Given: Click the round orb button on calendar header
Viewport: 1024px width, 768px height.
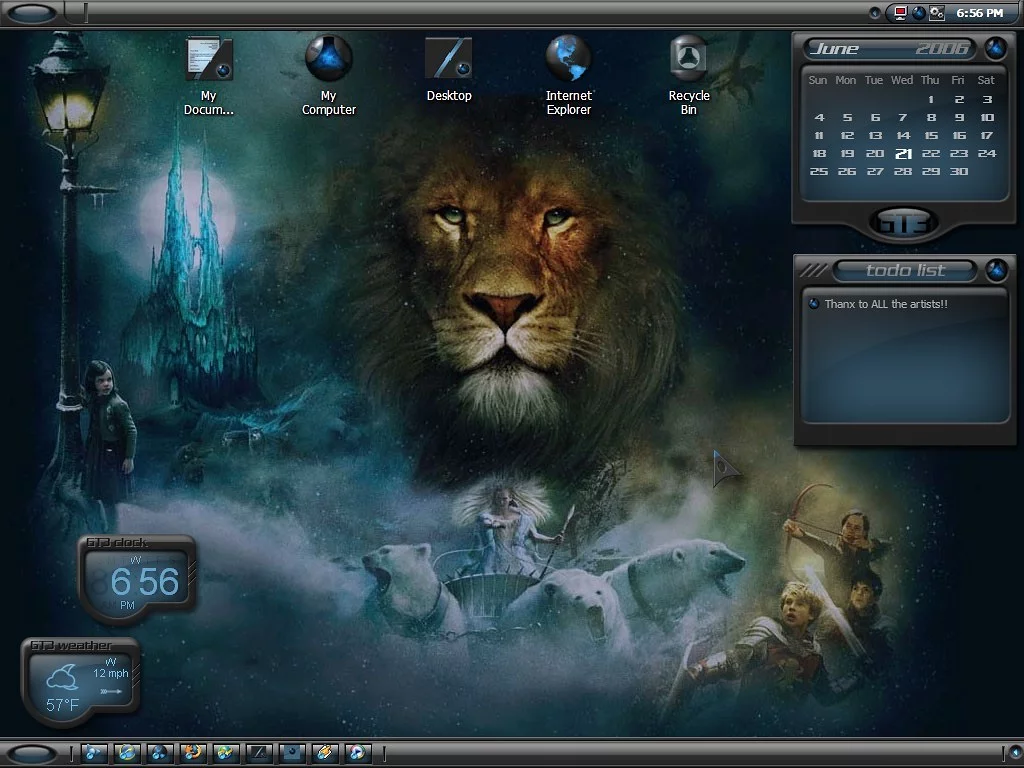Looking at the screenshot, I should click(x=995, y=48).
